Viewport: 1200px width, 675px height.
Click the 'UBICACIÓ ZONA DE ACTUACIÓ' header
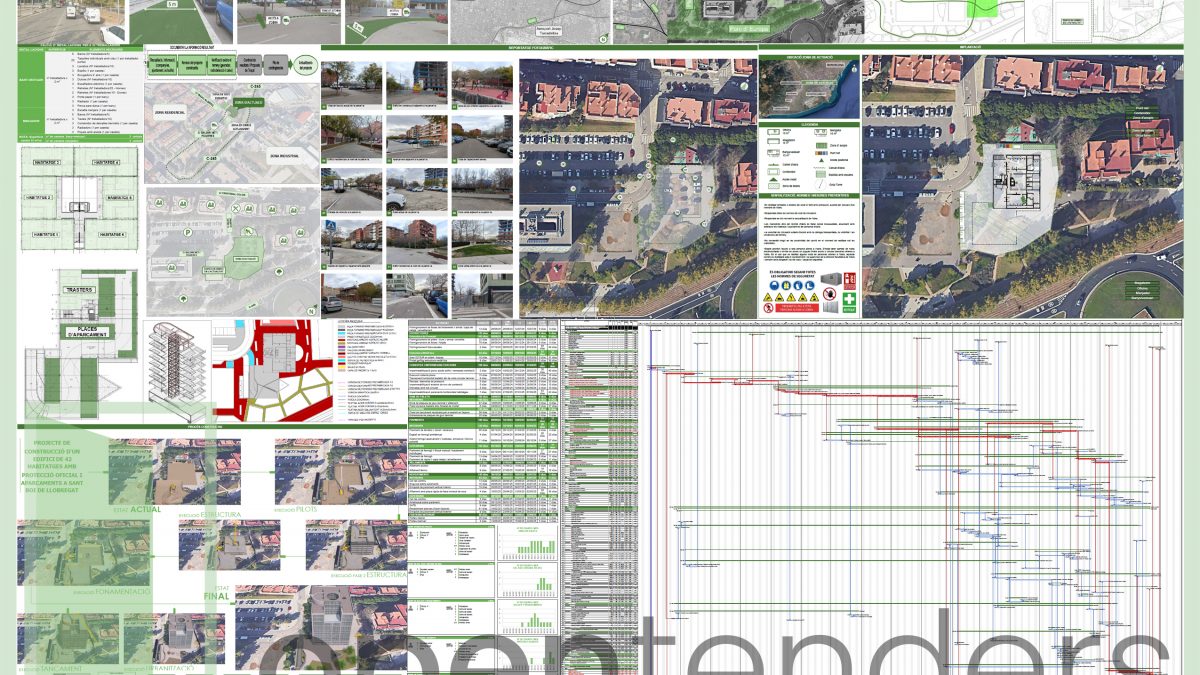pos(808,59)
